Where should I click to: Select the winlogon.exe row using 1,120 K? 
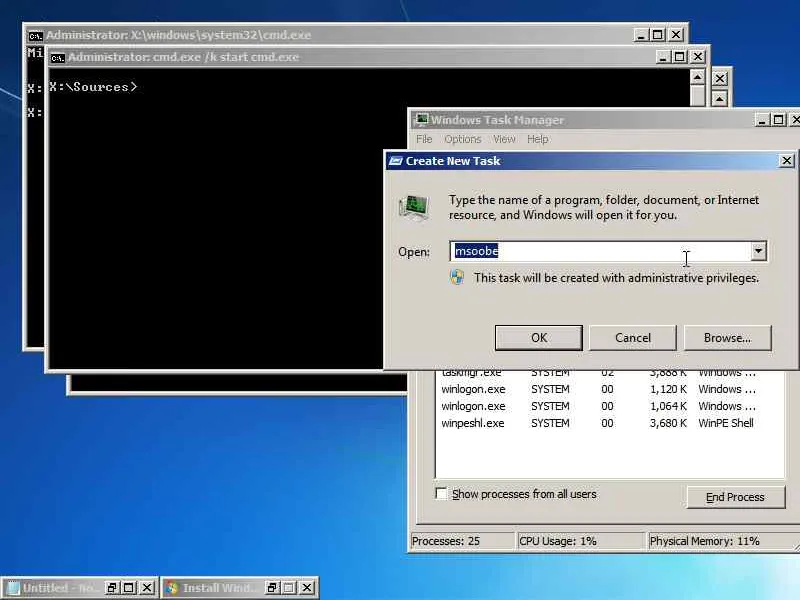(x=610, y=389)
